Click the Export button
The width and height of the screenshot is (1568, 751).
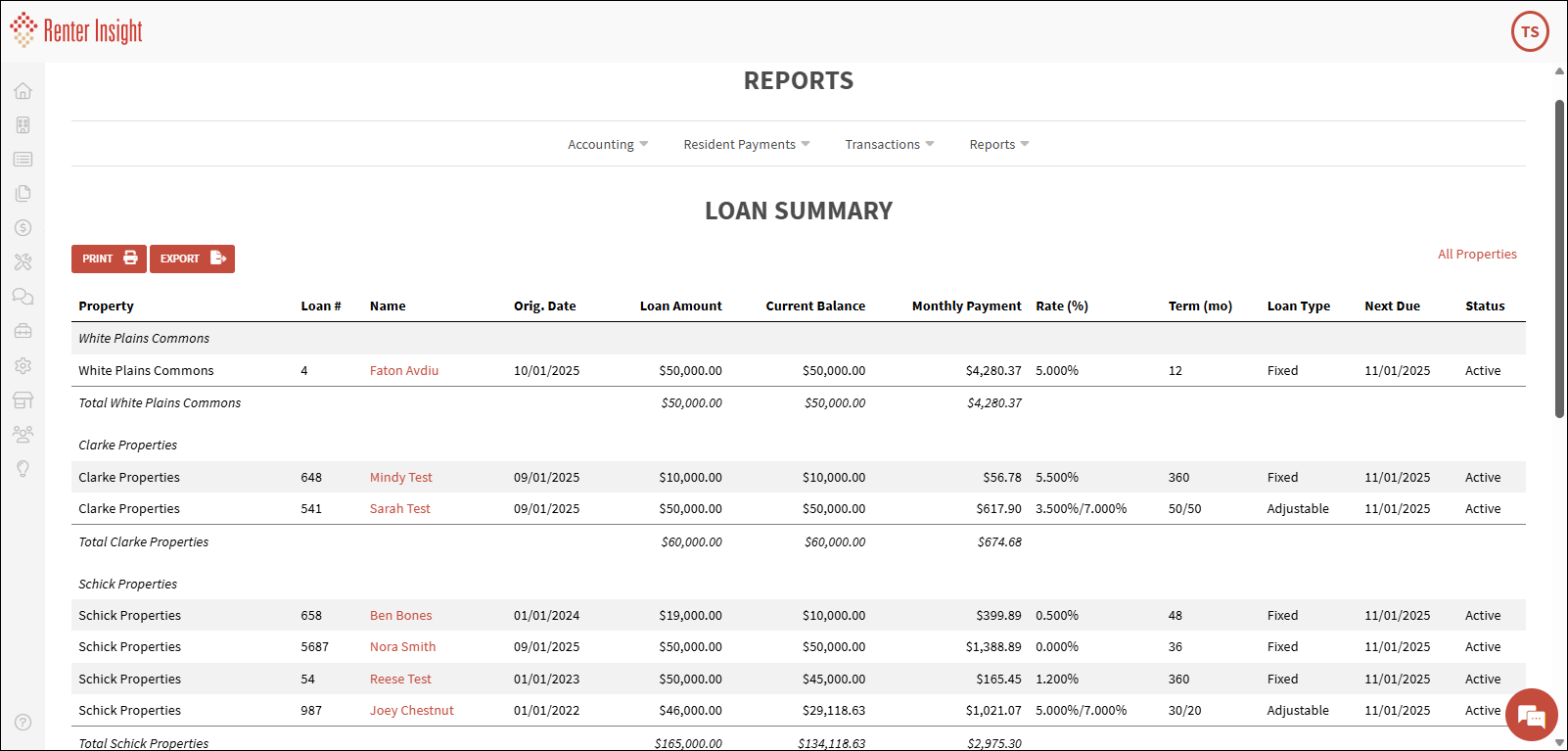point(192,258)
